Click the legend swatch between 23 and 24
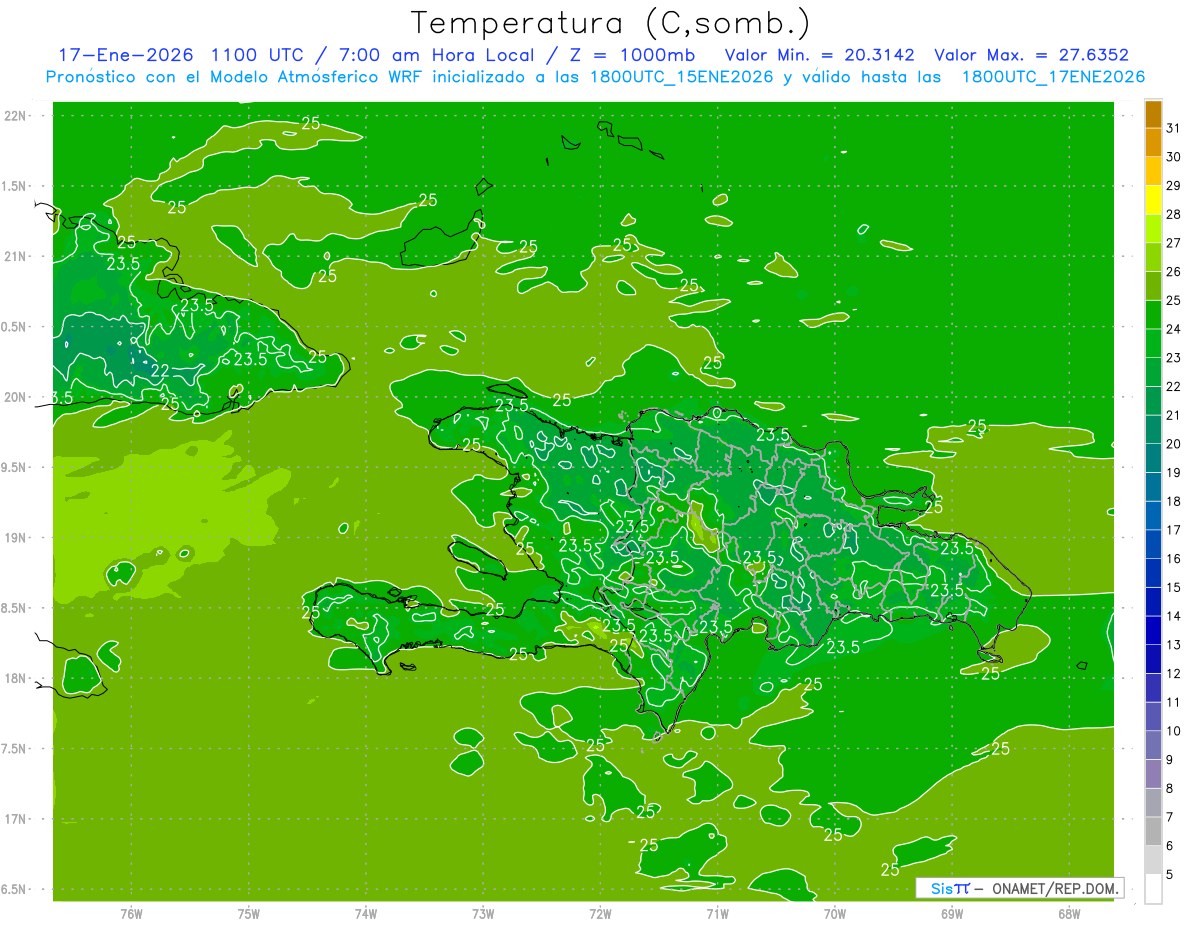Viewport: 1200px width, 927px height. point(1153,343)
